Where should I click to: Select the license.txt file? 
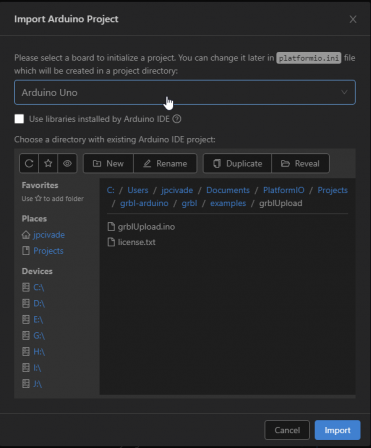(136, 242)
